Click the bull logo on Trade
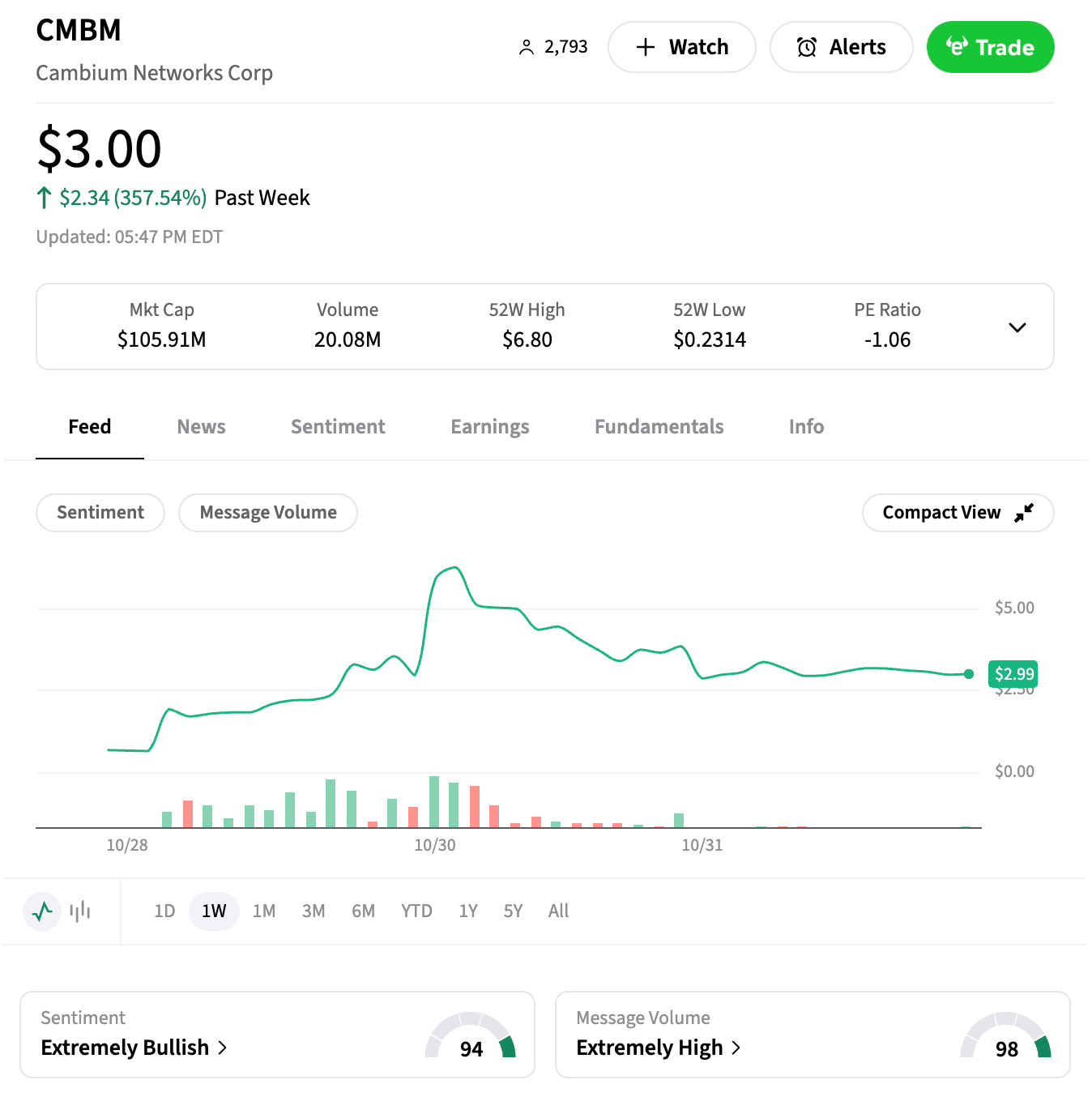 [x=957, y=47]
